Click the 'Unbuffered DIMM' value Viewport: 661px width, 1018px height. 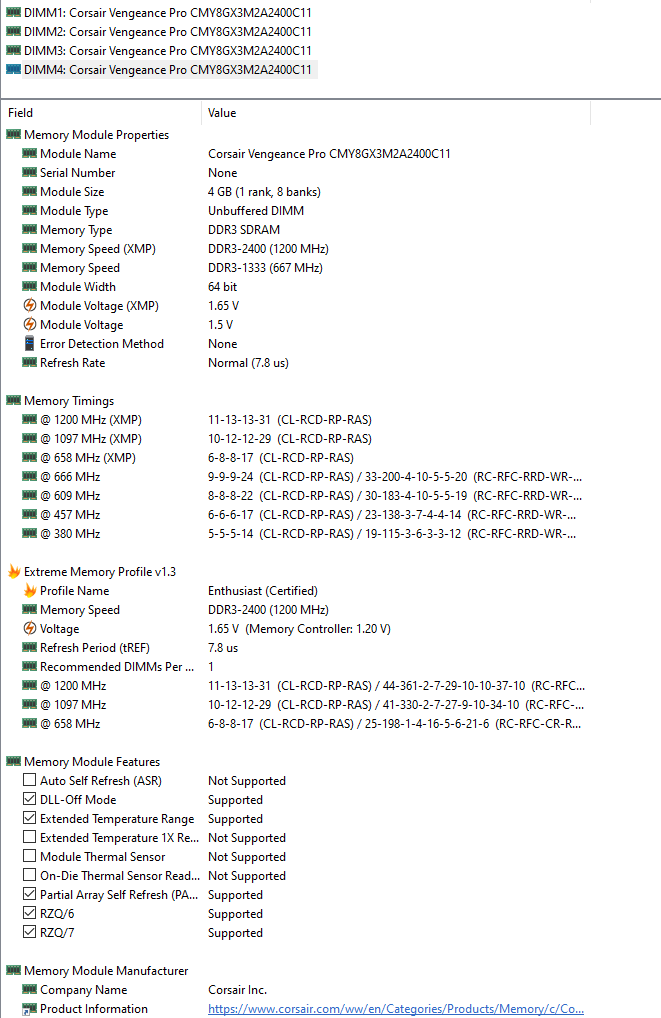coord(256,210)
